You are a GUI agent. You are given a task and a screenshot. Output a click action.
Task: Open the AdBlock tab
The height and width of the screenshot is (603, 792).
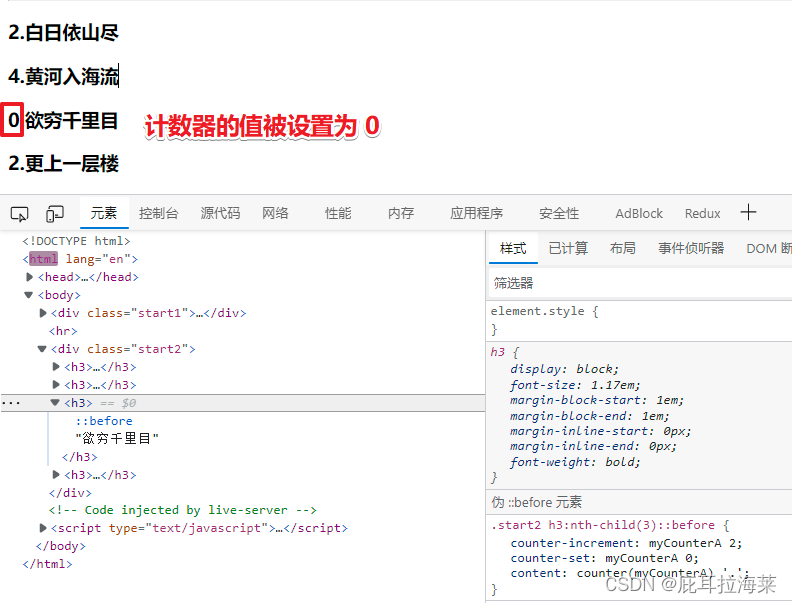[638, 214]
